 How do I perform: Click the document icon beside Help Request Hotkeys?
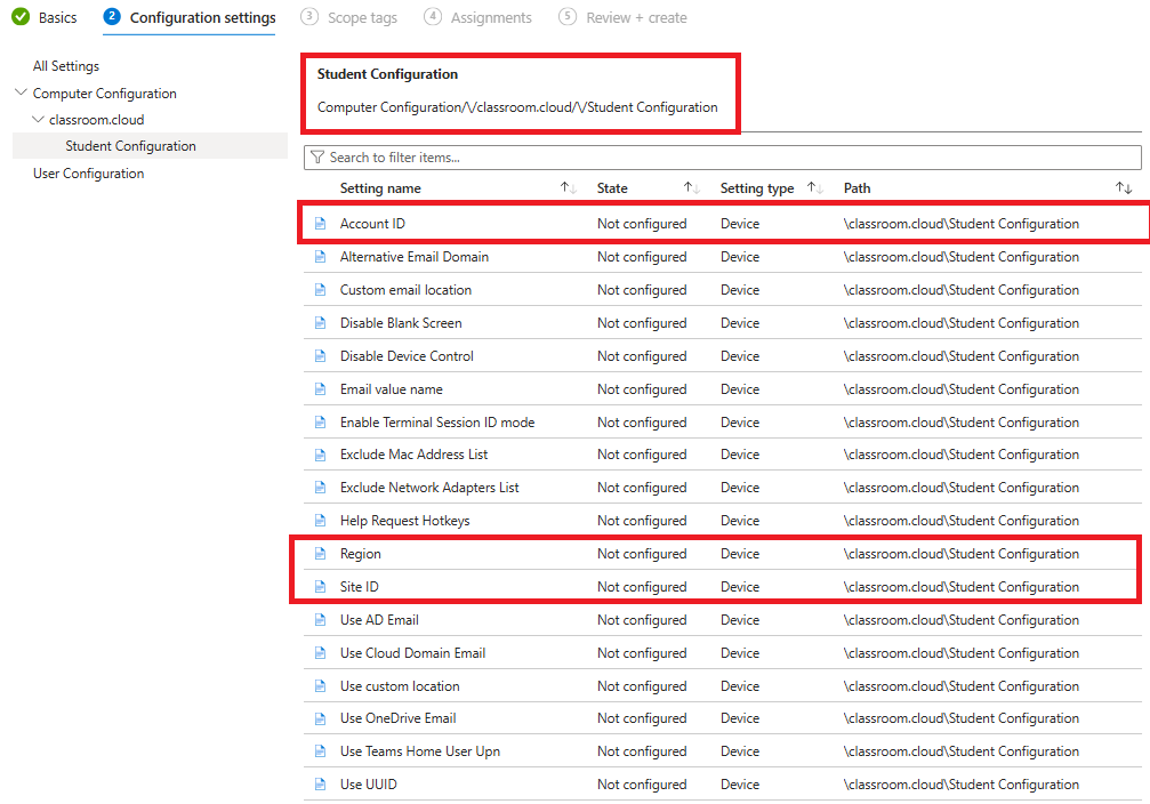pyautogui.click(x=320, y=521)
